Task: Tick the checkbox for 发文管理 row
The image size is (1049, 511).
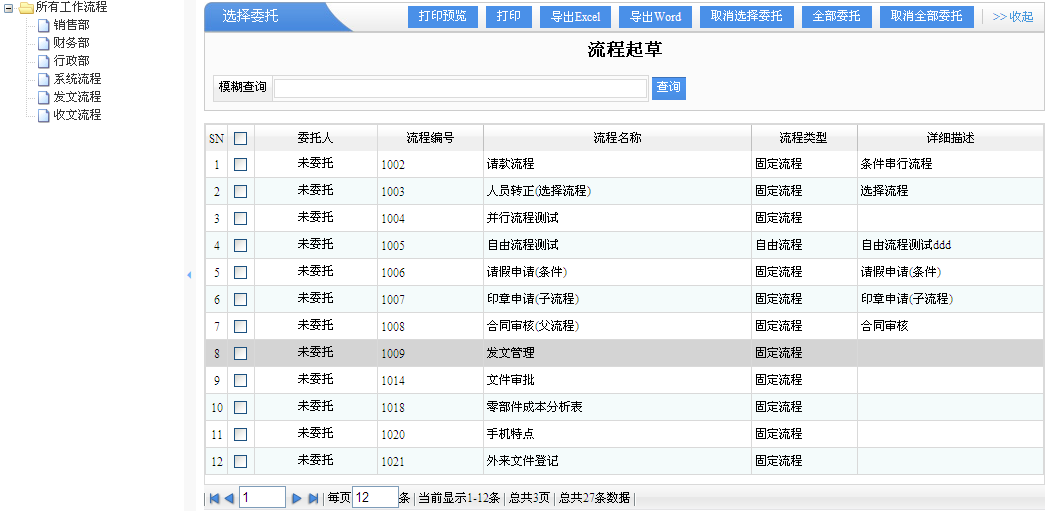Action: (x=240, y=353)
